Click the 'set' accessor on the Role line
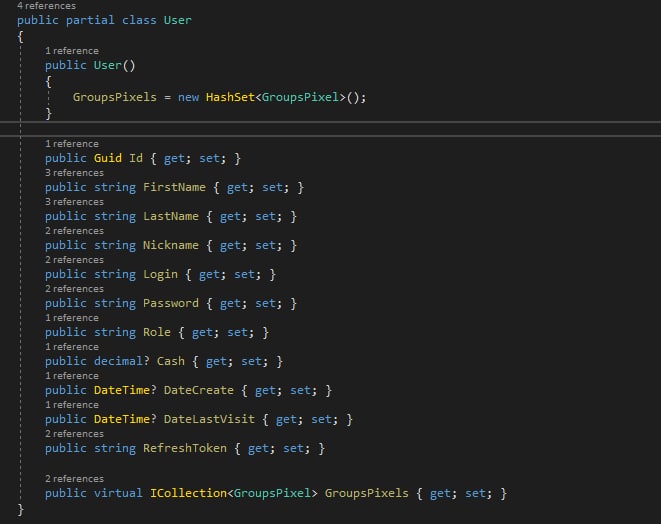Image resolution: width=661 pixels, height=524 pixels. coord(237,333)
